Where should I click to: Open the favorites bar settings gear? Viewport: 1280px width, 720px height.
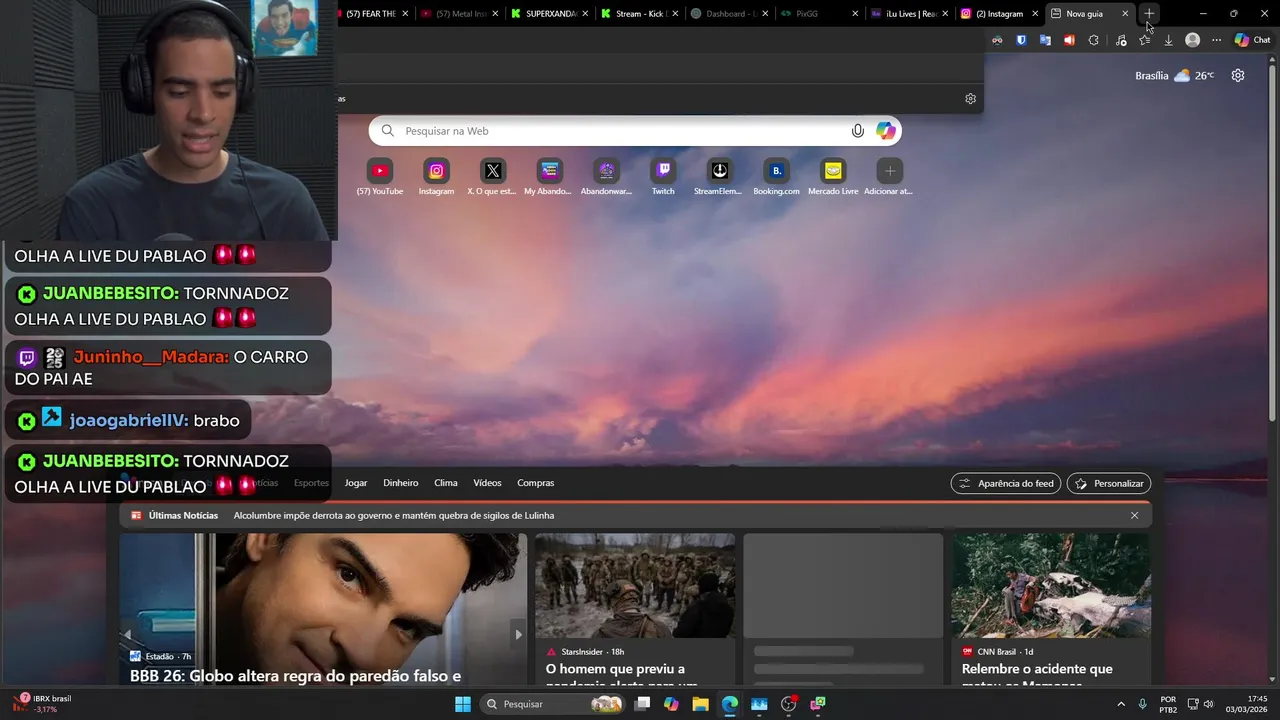point(970,99)
